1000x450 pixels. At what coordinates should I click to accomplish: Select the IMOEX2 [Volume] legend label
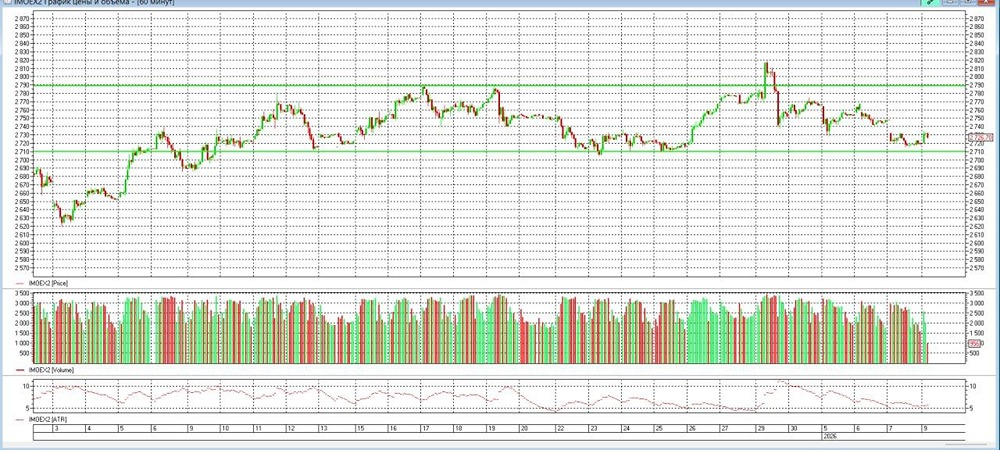(52, 370)
